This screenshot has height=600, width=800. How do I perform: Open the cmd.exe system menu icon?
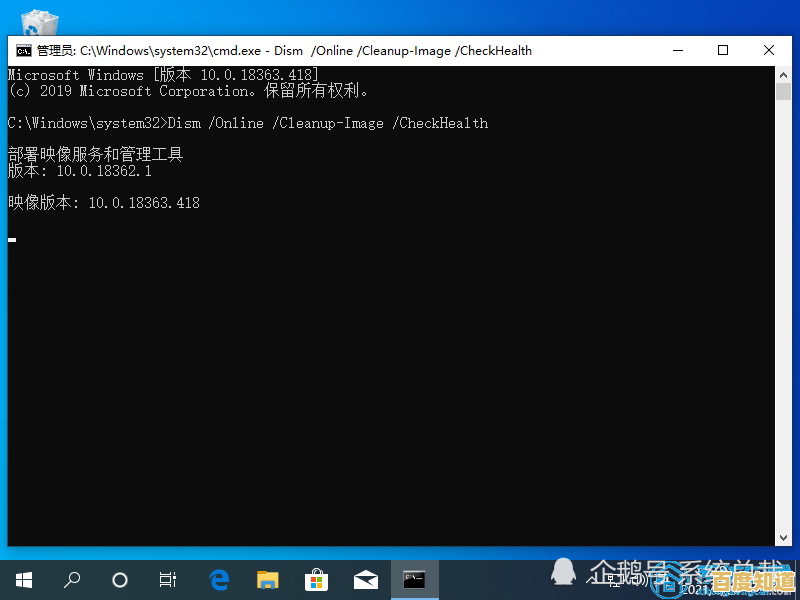(x=18, y=50)
